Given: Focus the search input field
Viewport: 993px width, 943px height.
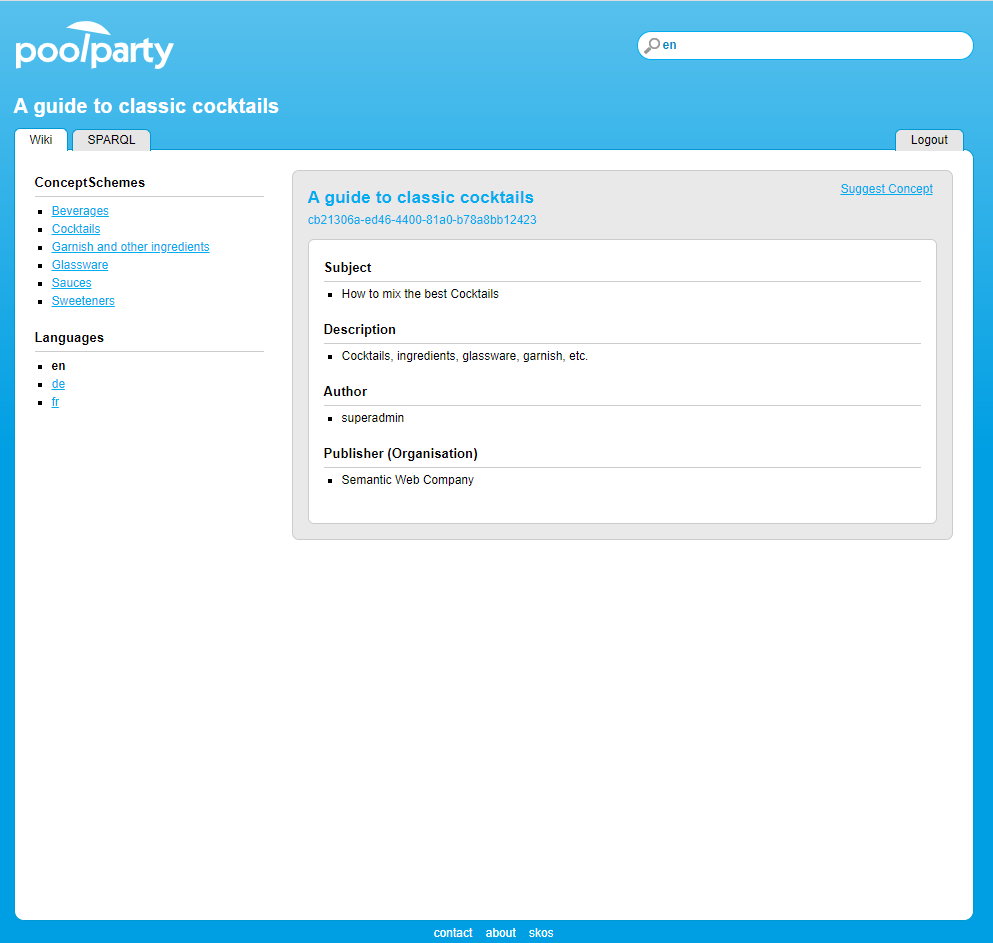Looking at the screenshot, I should tap(810, 45).
